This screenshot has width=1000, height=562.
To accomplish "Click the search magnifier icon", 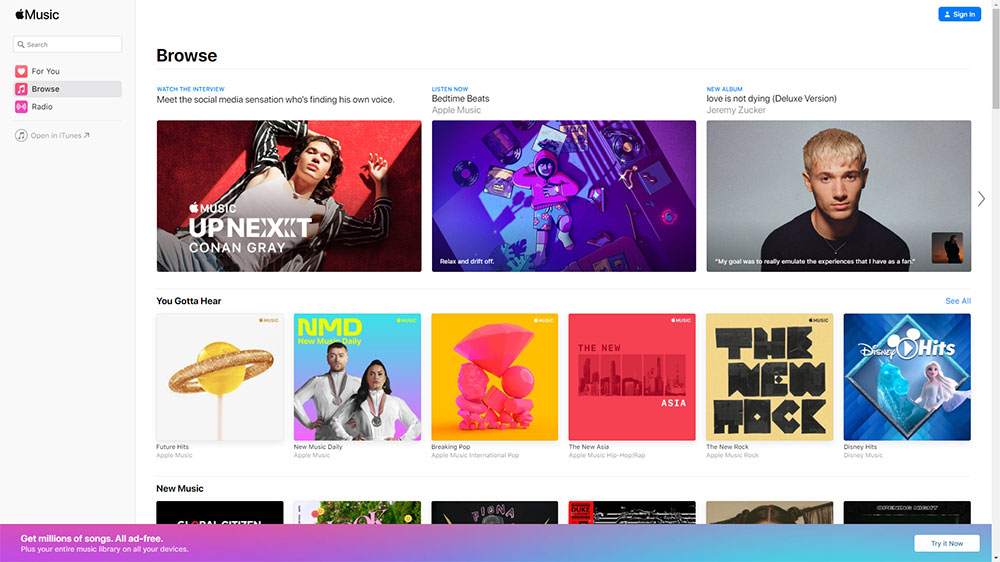I will click(21, 45).
